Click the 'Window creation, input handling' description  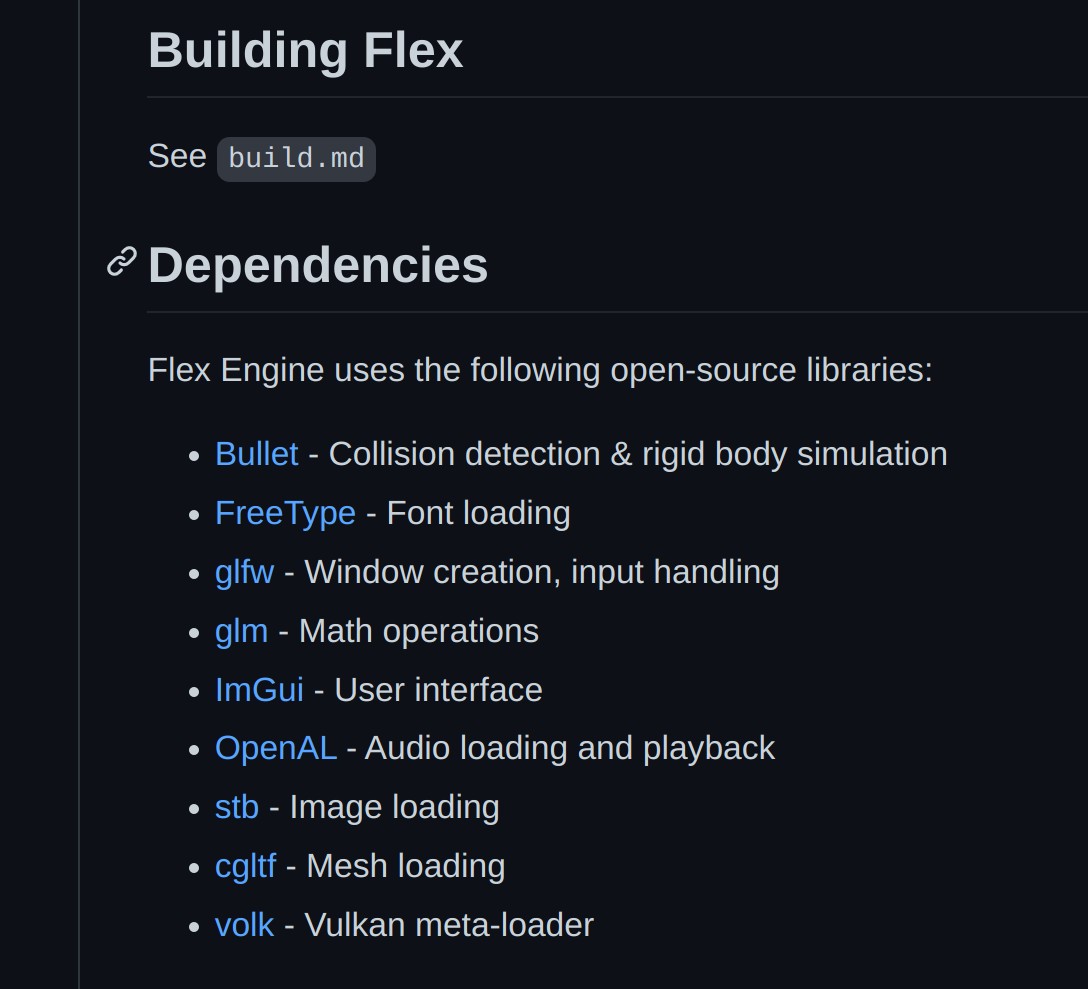[x=542, y=573]
